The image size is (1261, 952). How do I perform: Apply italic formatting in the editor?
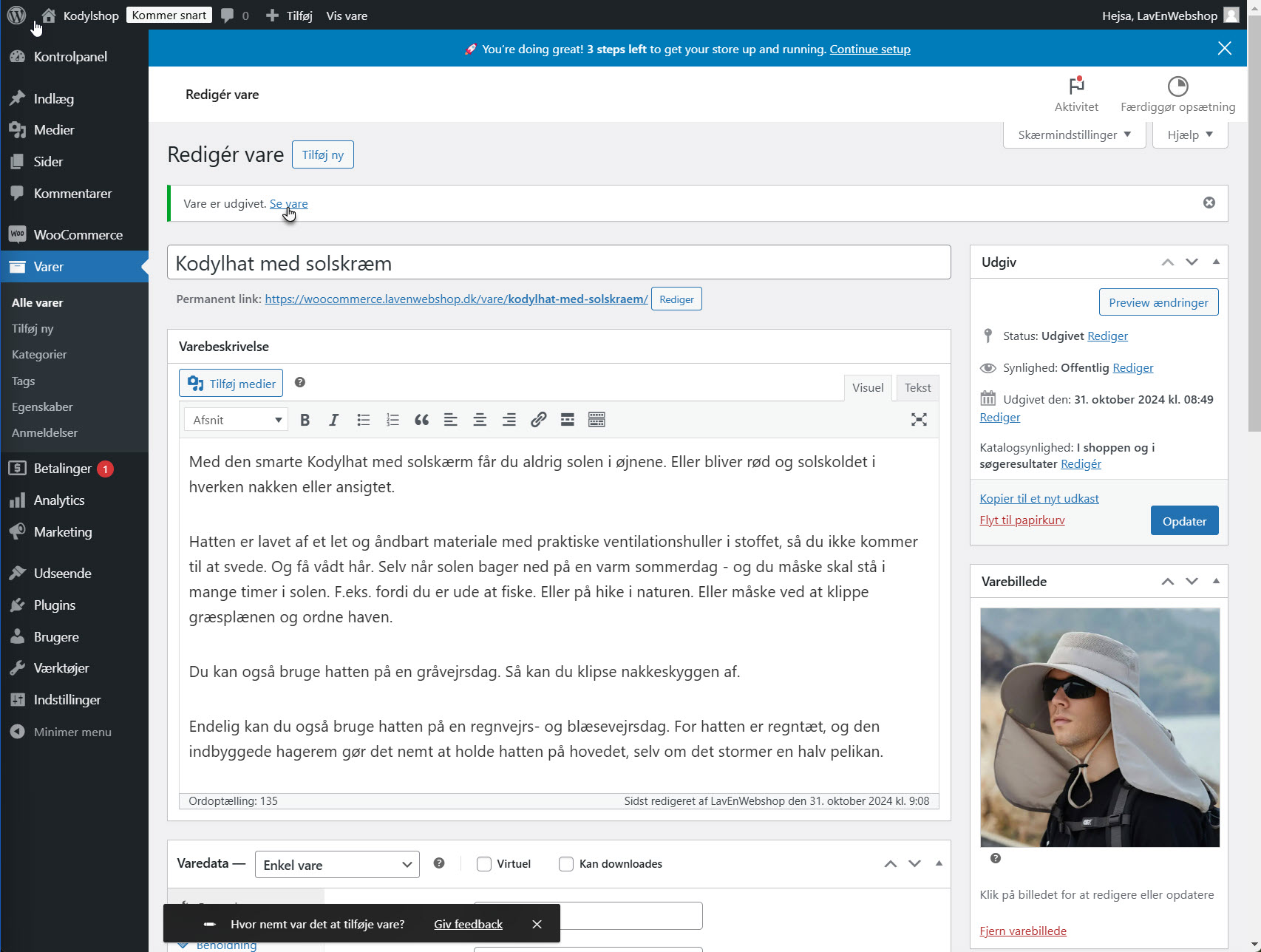click(x=333, y=419)
